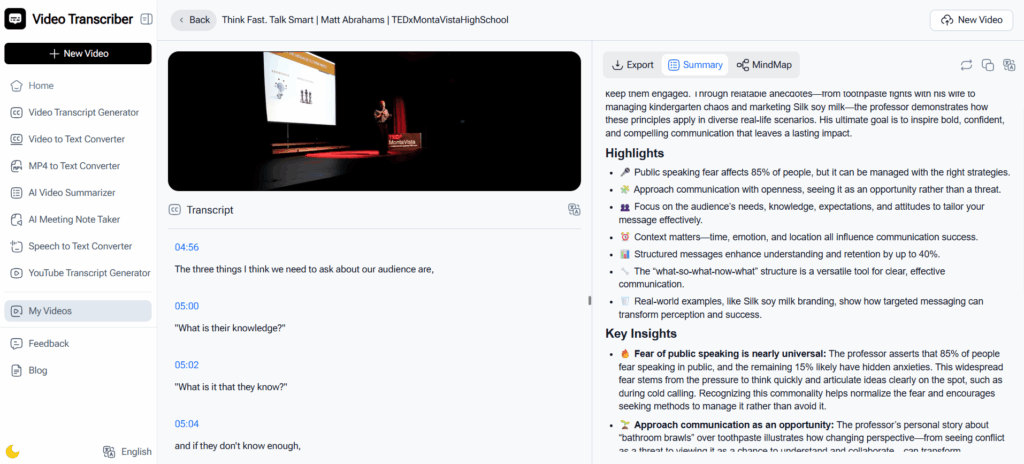Select My Videos in sidebar
Screen dimensions: 1024x464
click(x=78, y=311)
